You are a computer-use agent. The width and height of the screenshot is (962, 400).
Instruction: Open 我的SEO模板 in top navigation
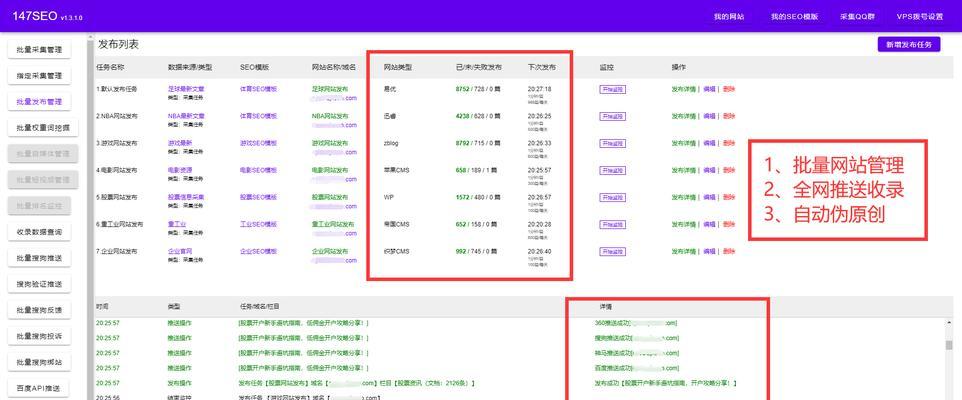794,17
